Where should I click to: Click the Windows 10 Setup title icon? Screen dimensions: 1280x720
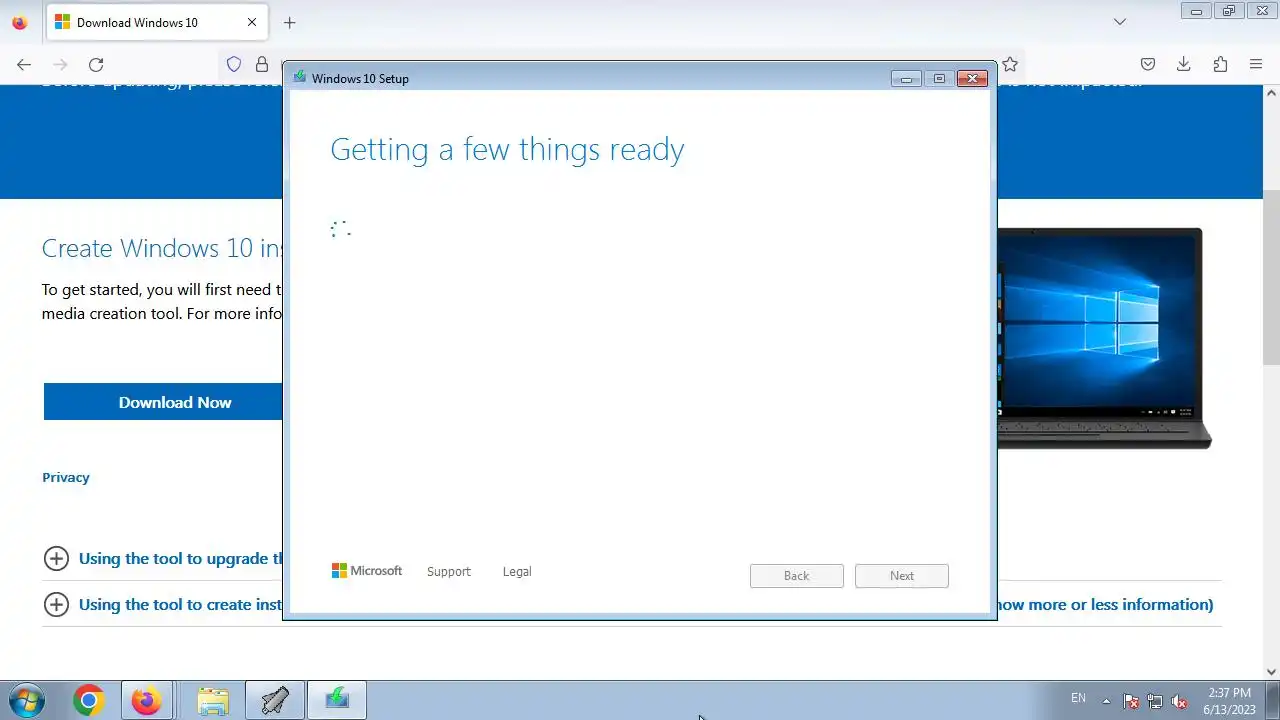coord(299,77)
